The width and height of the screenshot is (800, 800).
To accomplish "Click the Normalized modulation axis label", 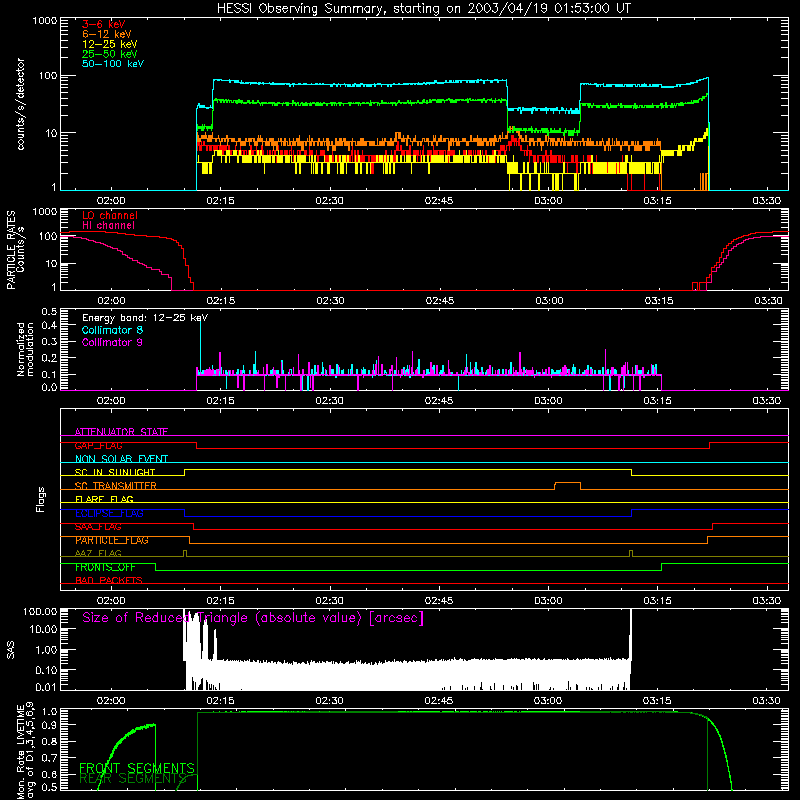I will click(25, 349).
